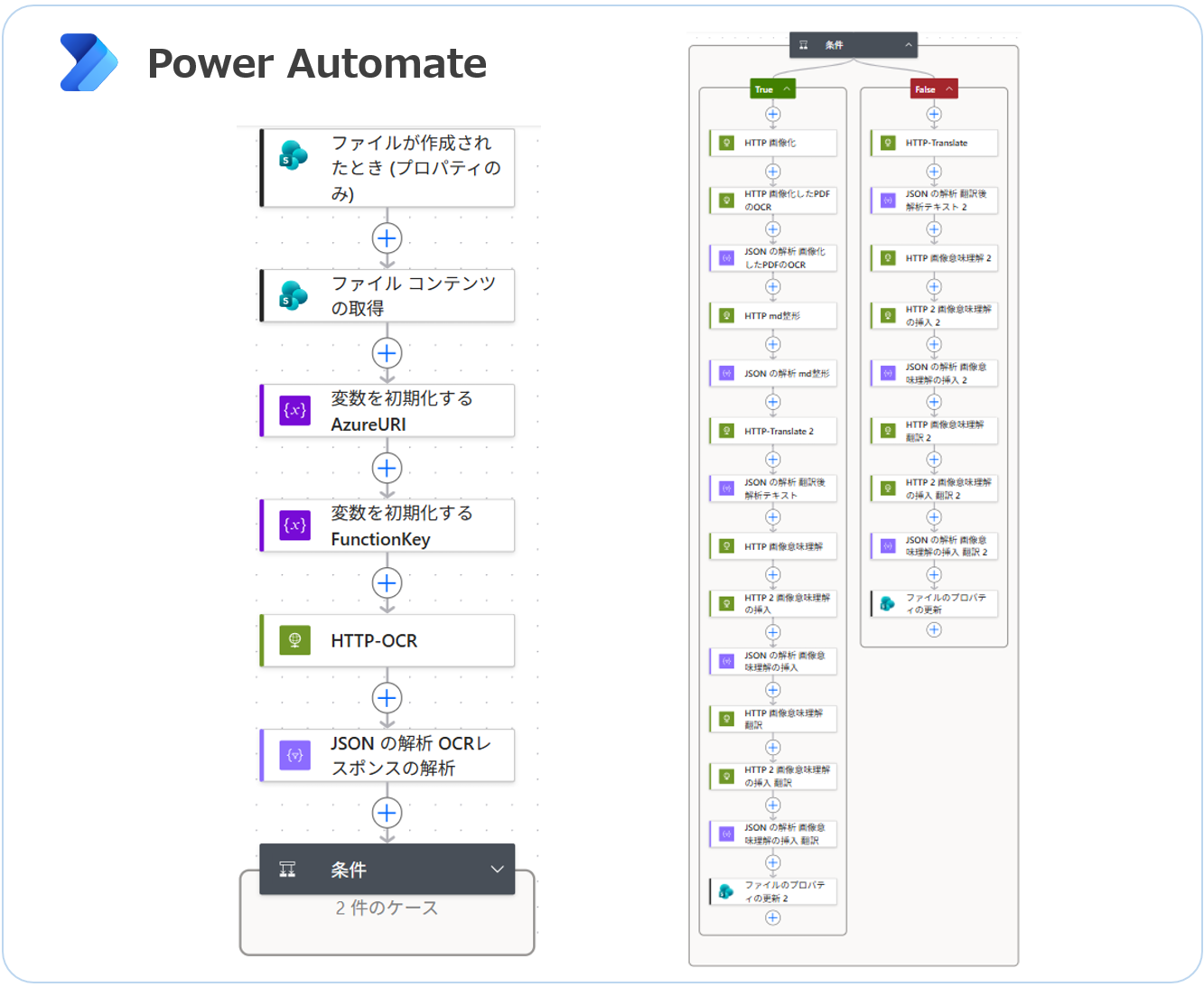Add action directly under the False label
The width and height of the screenshot is (1204, 987).
coord(934,114)
